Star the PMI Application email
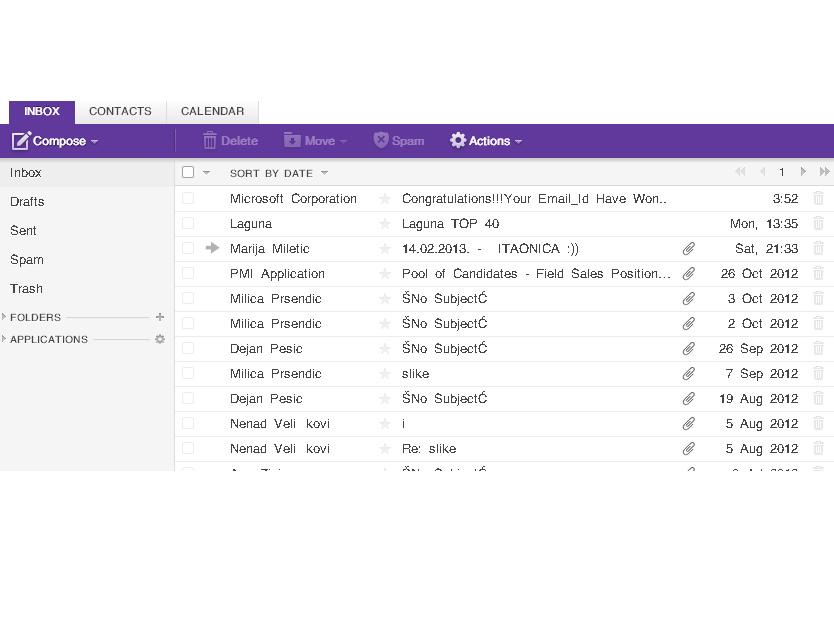Viewport: 834px width, 635px height. [385, 274]
